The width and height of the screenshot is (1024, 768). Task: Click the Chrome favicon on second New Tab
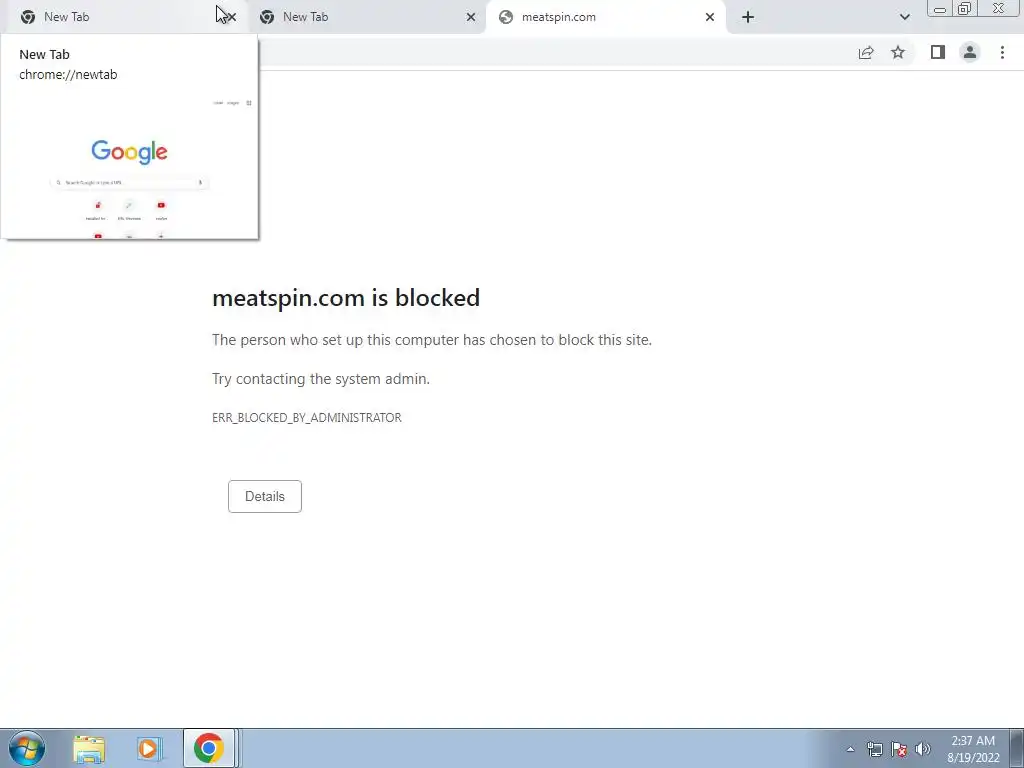(266, 17)
